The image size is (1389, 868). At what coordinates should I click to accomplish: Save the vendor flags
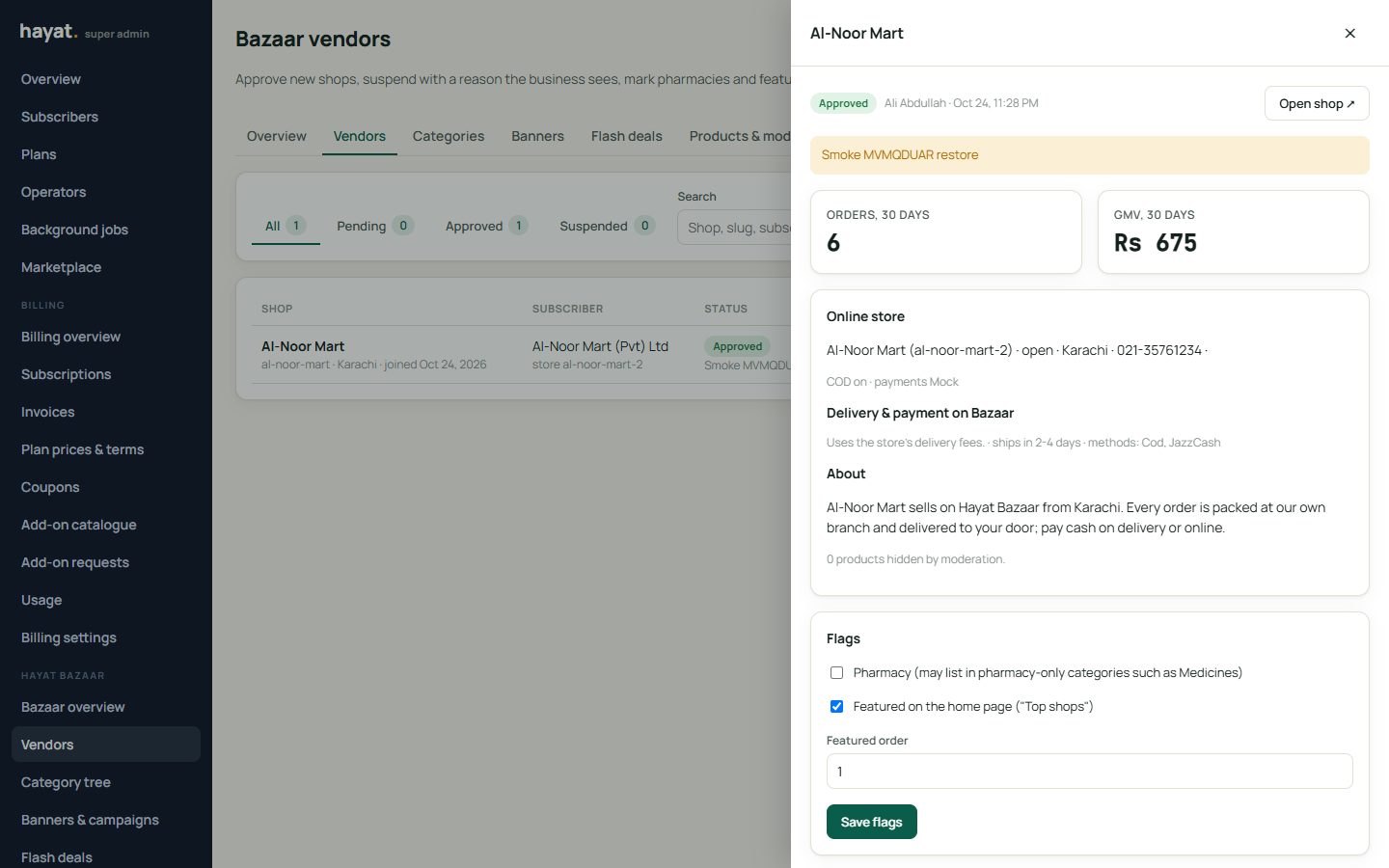coord(871,822)
